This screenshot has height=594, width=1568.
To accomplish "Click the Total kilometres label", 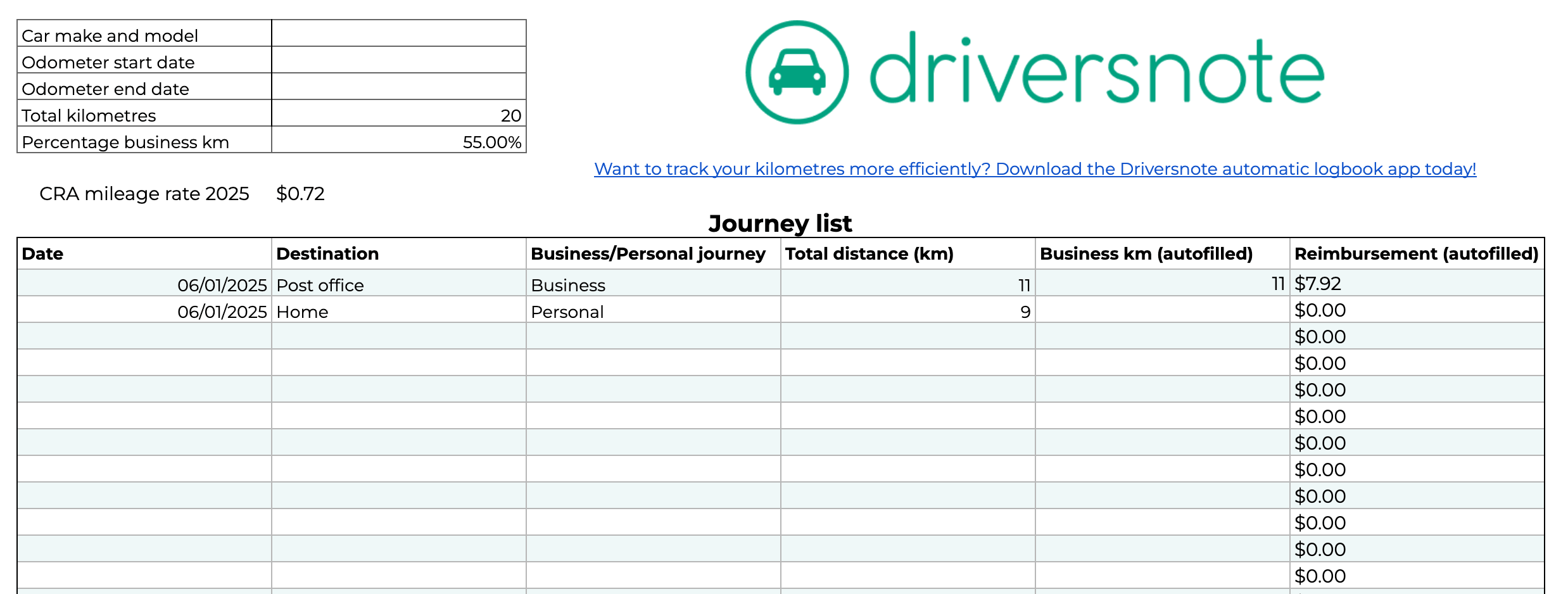I will [144, 113].
